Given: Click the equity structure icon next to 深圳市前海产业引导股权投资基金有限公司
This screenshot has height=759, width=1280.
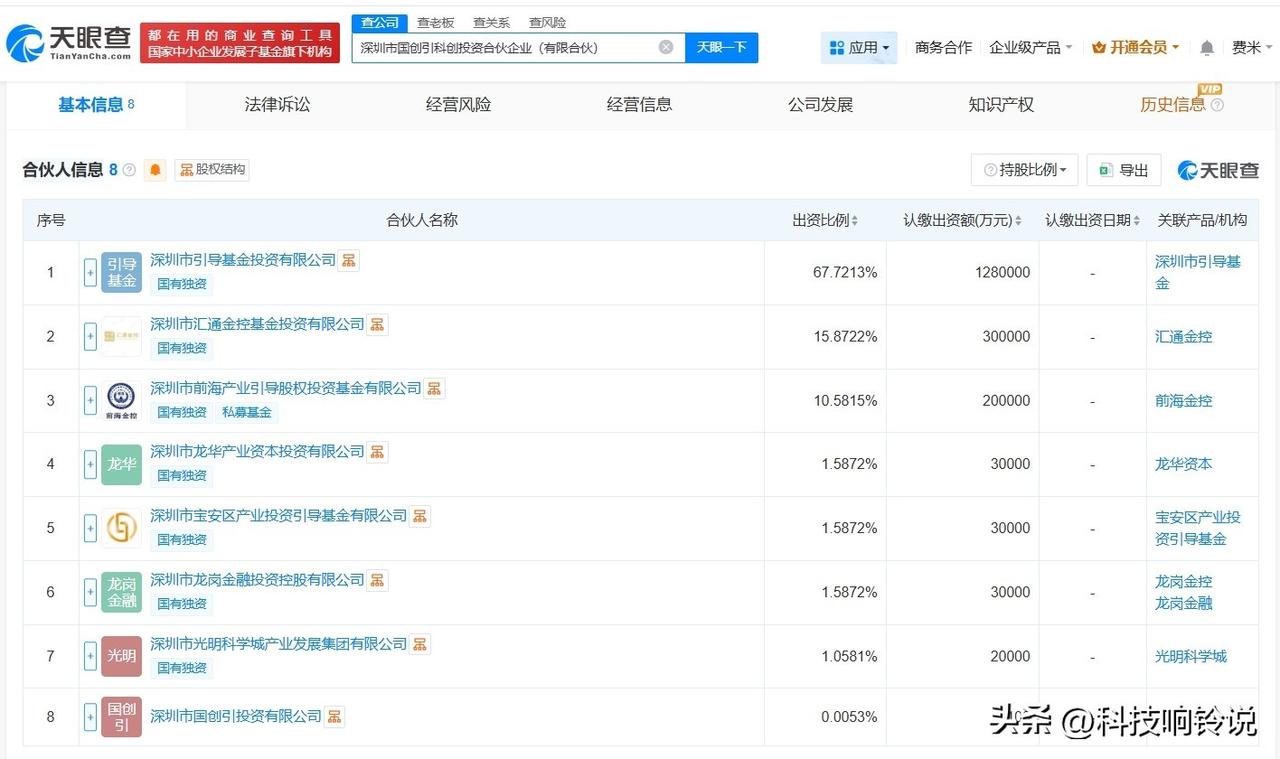Looking at the screenshot, I should coord(434,388).
